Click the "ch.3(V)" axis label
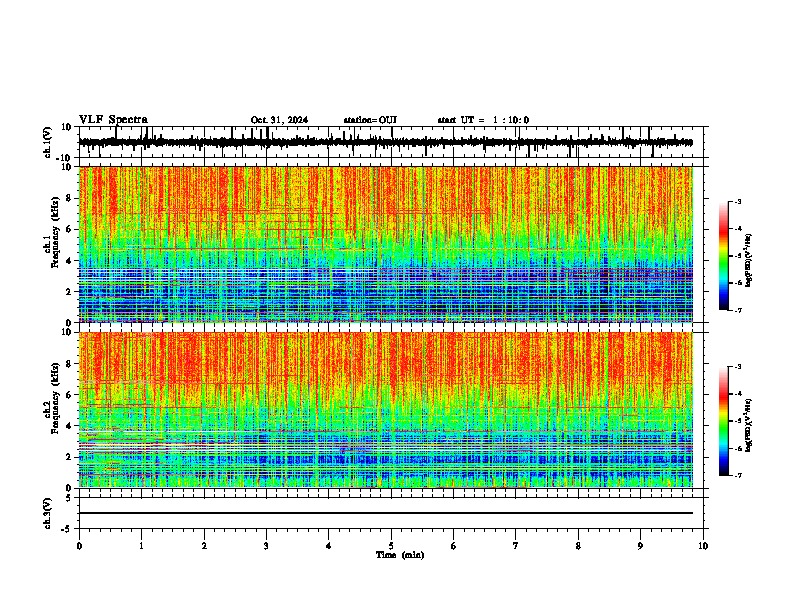The image size is (792, 612). tap(47, 514)
